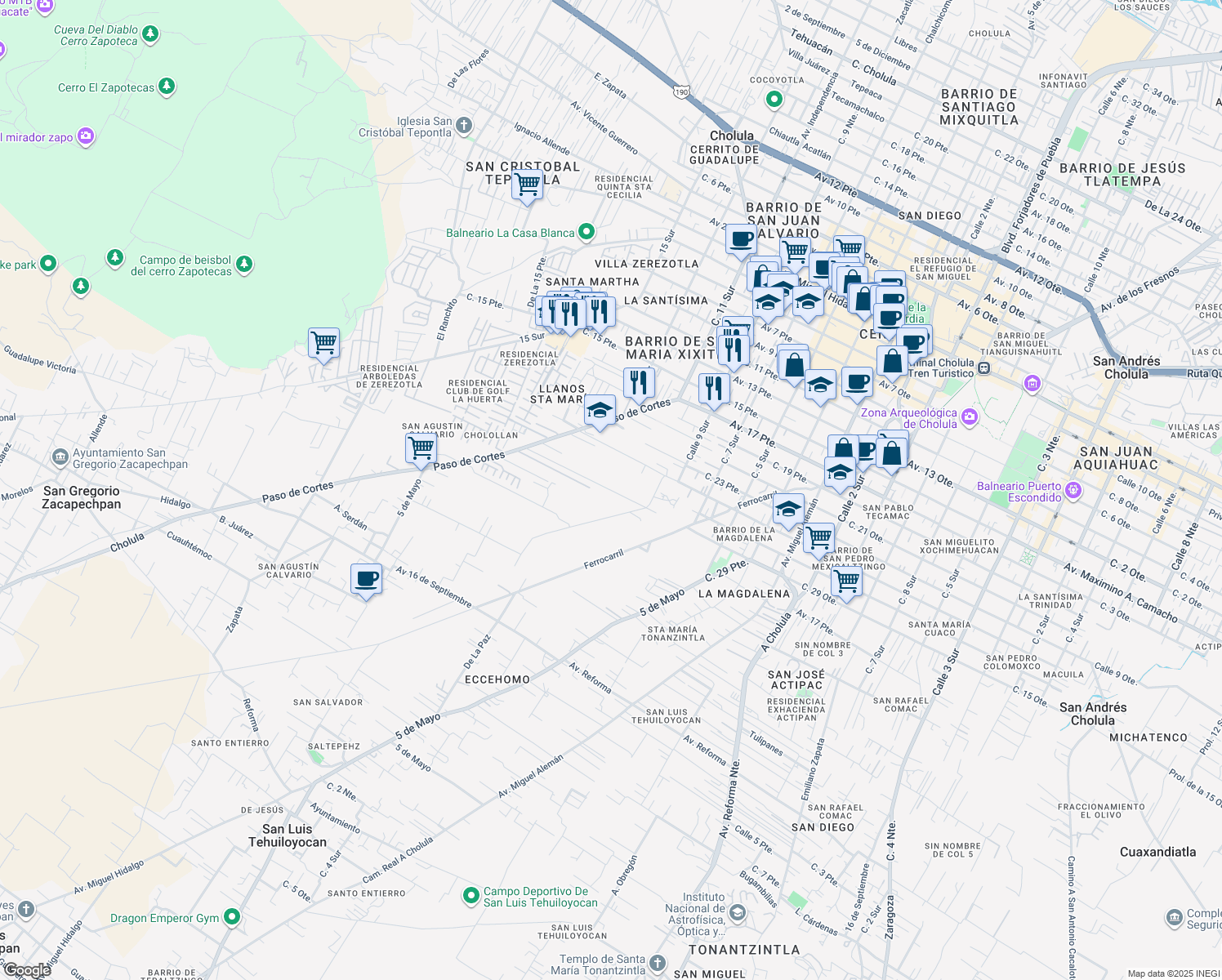Click the Ayuntamiento San Gregorio Zacapechpan marker
1222x980 pixels.
coord(60,457)
